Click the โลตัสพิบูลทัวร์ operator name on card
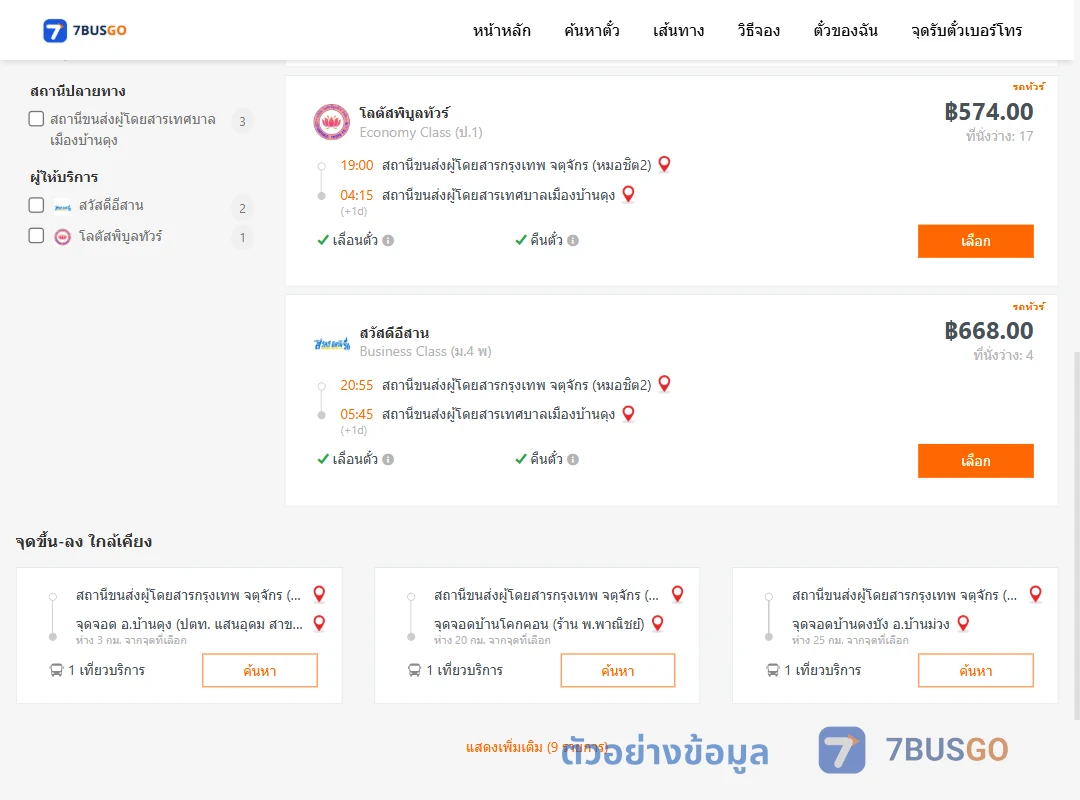The image size is (1080, 800). 404,112
